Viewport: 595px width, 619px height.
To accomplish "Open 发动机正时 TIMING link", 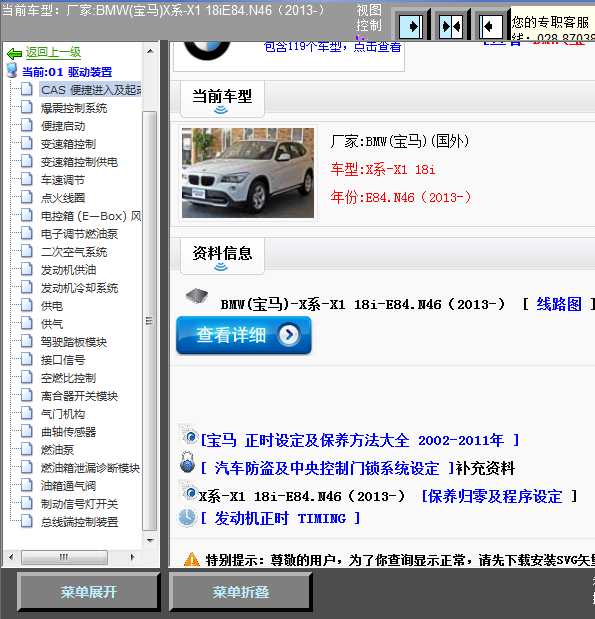I will point(280,518).
